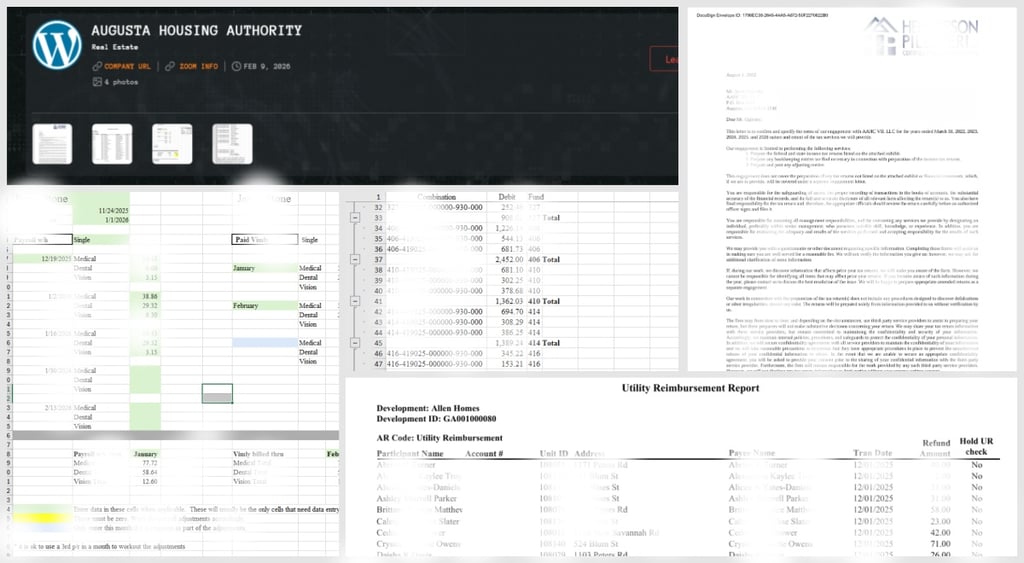Click the chain icon beside COMPANY URL

click(x=97, y=67)
